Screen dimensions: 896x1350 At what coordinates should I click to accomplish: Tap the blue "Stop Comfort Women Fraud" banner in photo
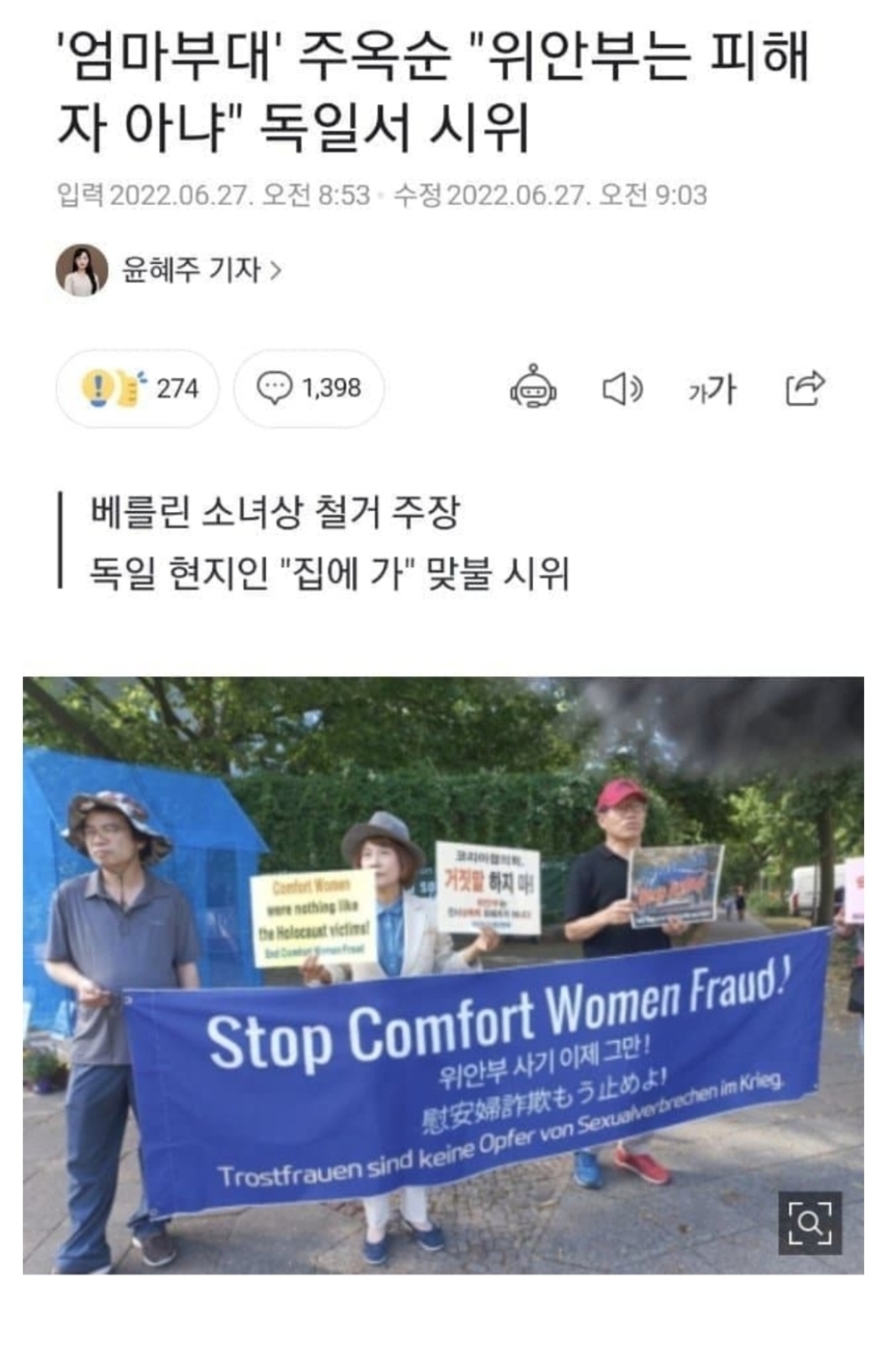pos(477,1071)
